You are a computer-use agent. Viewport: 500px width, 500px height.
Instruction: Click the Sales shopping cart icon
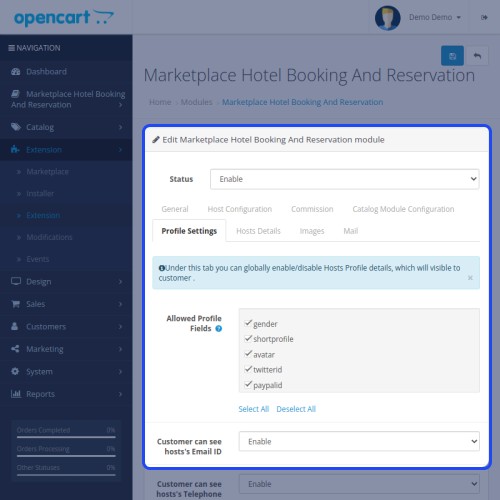[x=15, y=304]
